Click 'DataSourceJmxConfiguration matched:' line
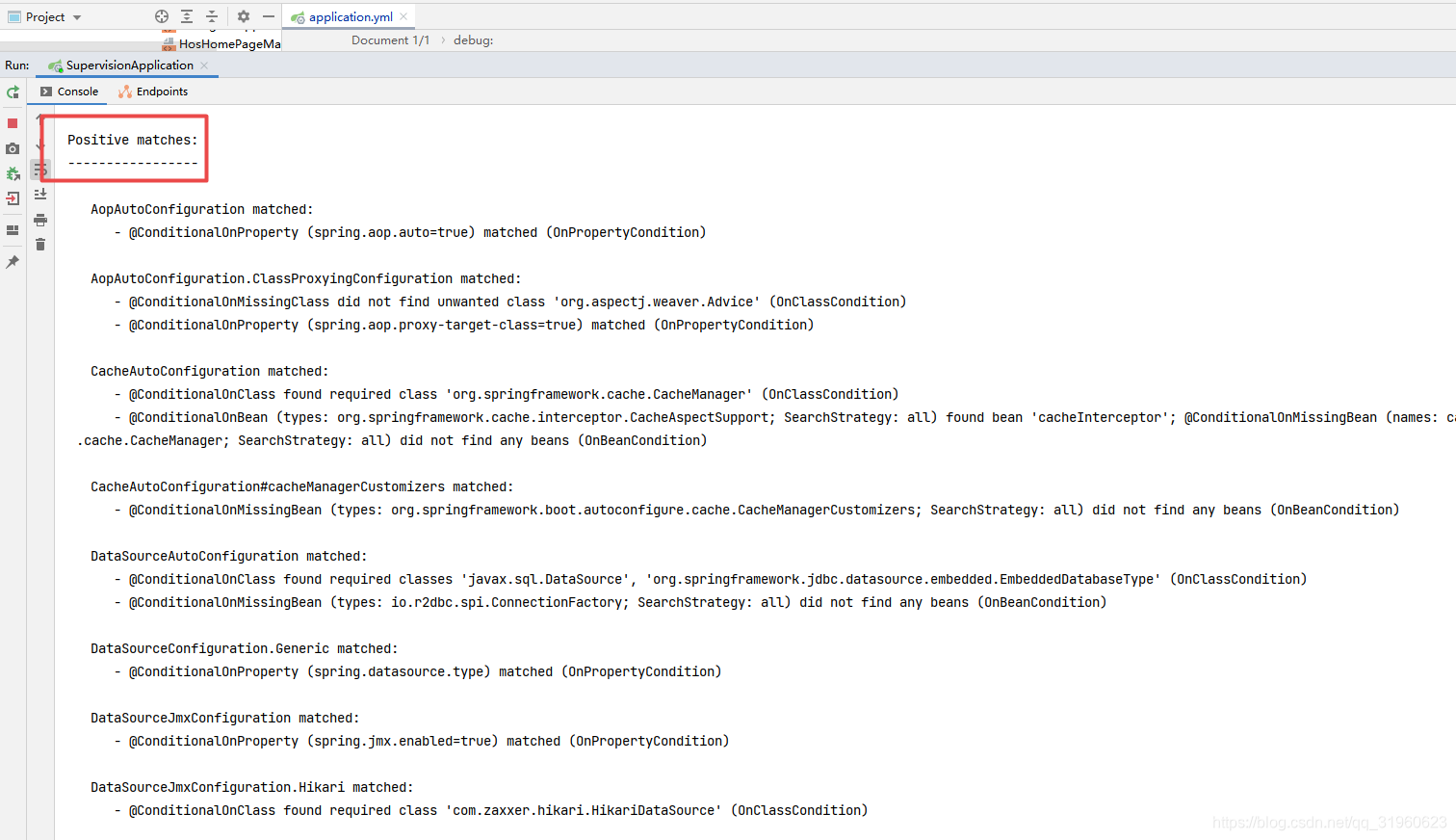Image resolution: width=1456 pixels, height=840 pixels. point(225,718)
